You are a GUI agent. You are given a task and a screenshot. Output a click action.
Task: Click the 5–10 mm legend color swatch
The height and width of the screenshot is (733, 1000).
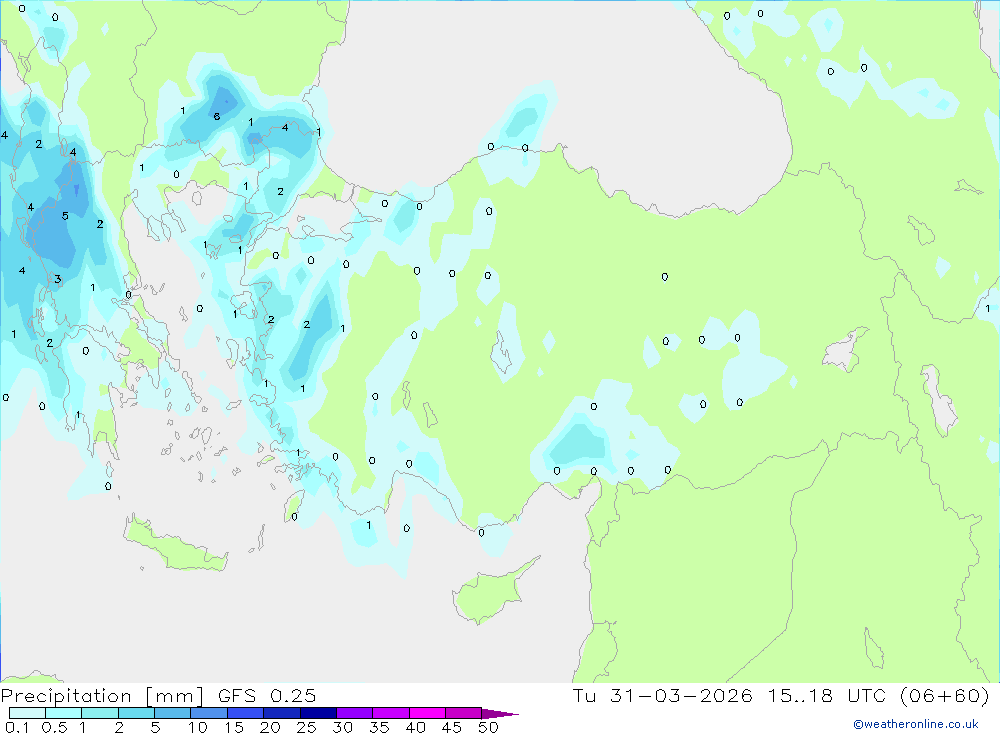coord(173,713)
